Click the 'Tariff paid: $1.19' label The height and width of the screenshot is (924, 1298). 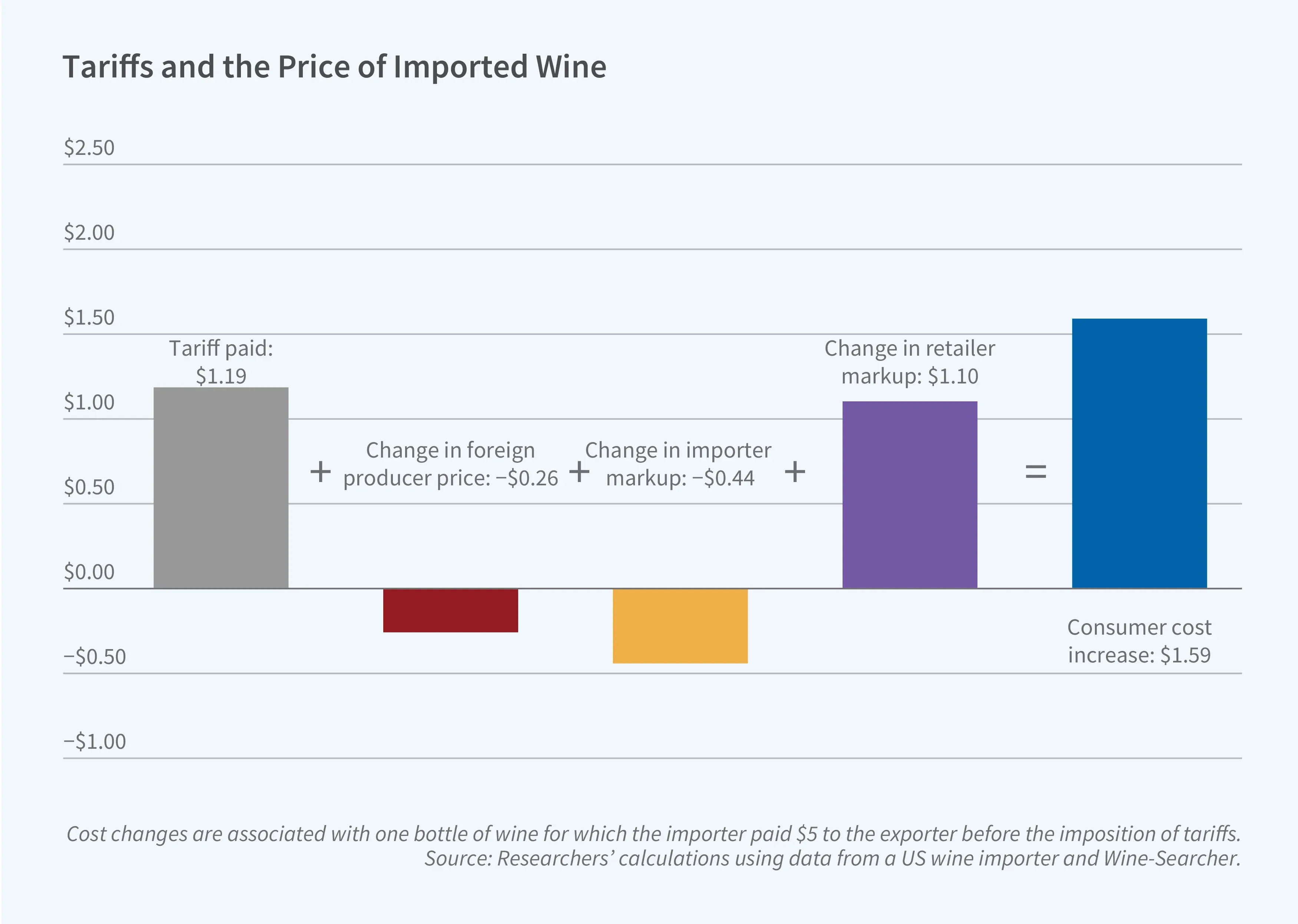click(221, 362)
